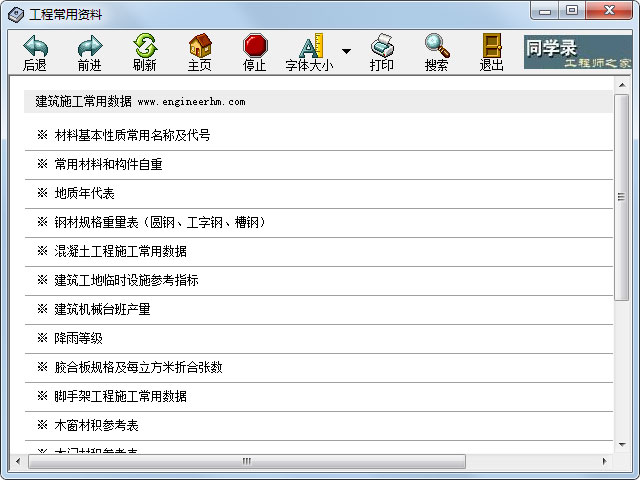The width and height of the screenshot is (640, 480).
Task: Click the red 停止 stop icon
Action: coord(255,45)
